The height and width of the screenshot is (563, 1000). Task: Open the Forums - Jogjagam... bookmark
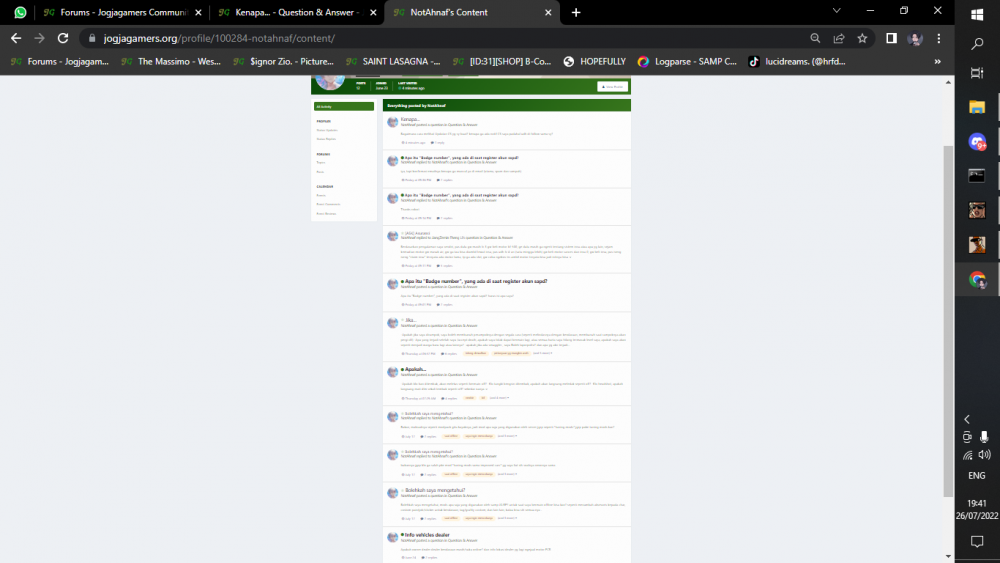click(61, 62)
